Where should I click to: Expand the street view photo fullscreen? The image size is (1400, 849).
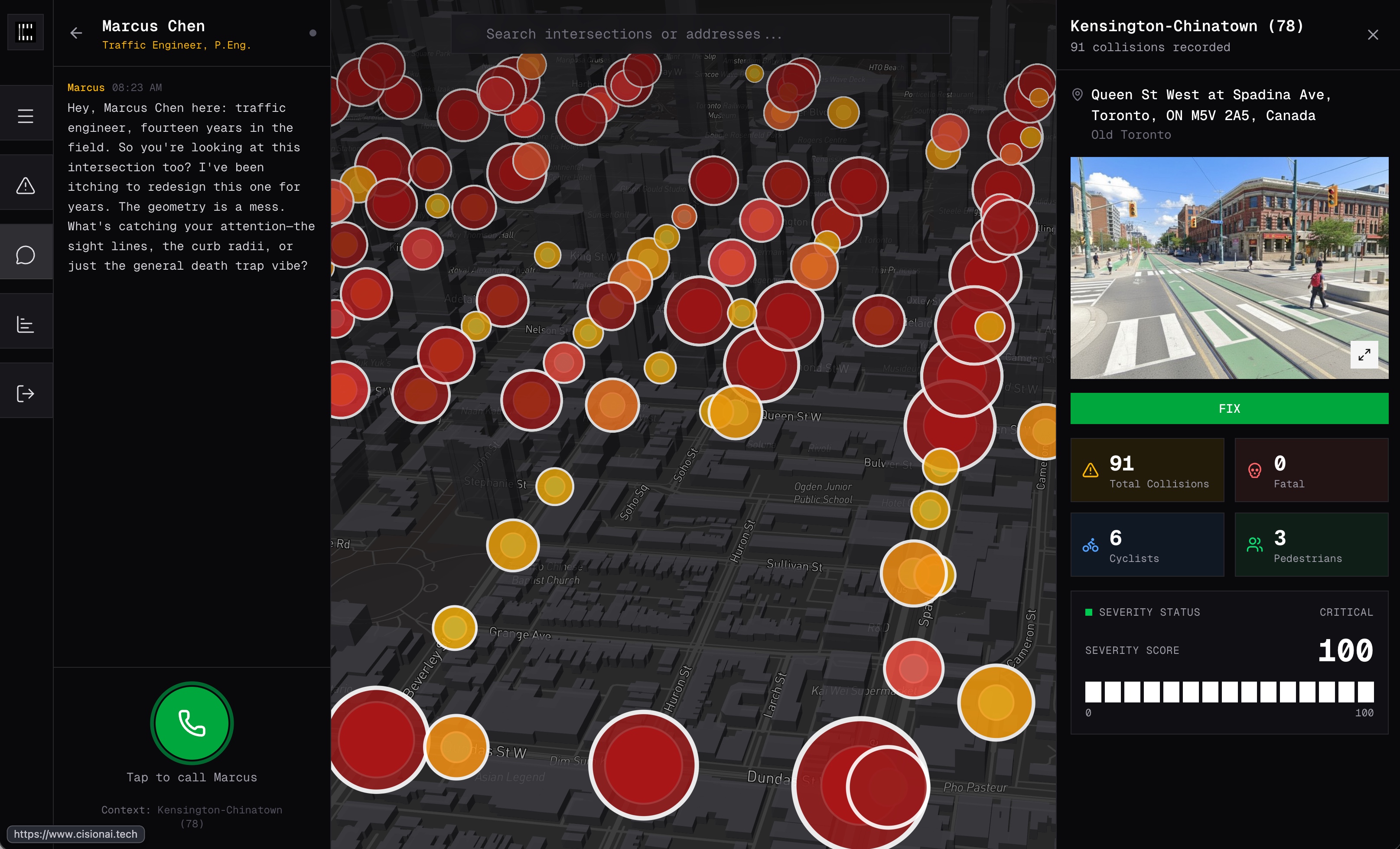click(x=1364, y=355)
